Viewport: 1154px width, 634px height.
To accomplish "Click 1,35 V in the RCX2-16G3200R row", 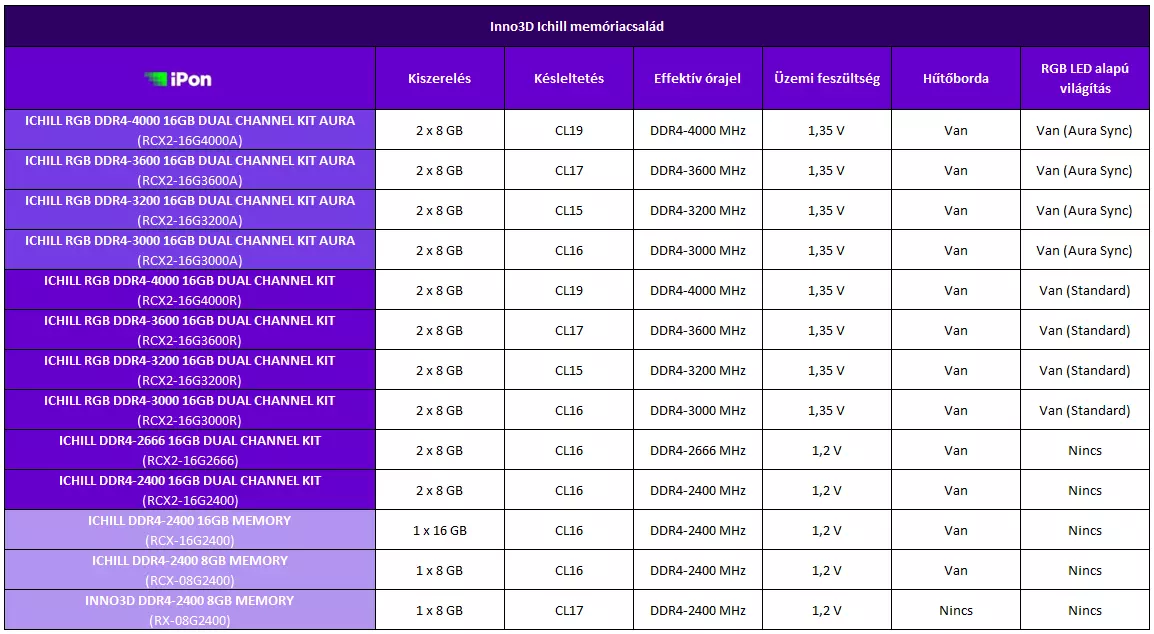I will [826, 370].
